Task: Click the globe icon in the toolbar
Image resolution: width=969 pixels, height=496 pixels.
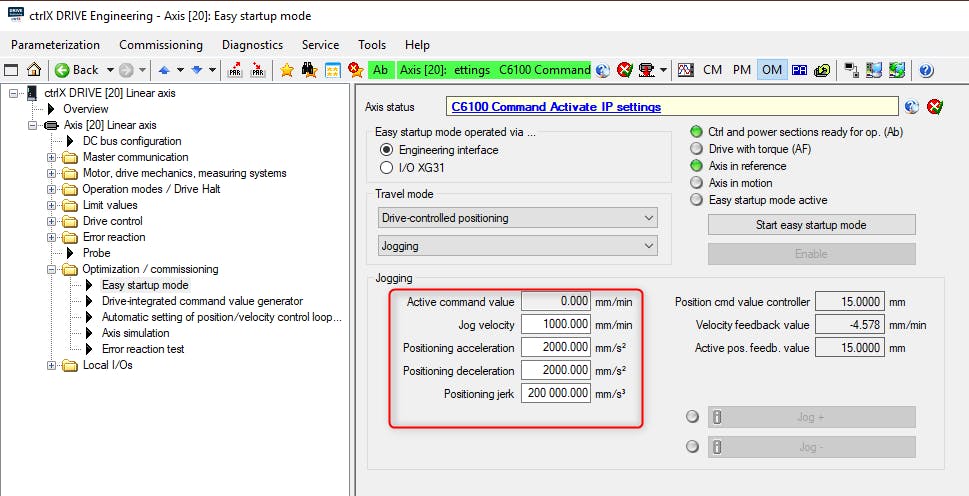Action: (x=603, y=70)
